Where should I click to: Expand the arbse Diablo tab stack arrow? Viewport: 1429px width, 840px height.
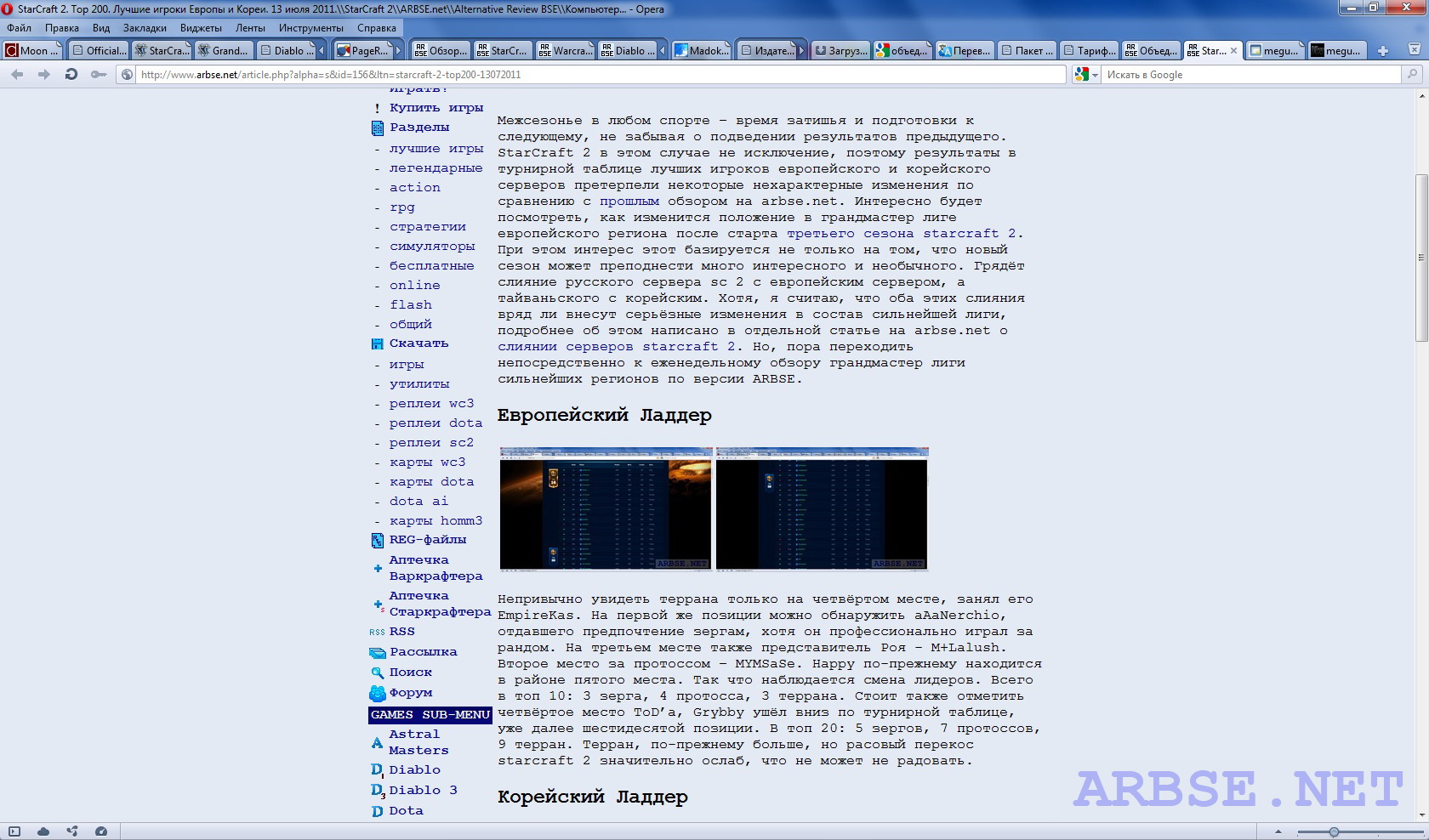point(661,51)
